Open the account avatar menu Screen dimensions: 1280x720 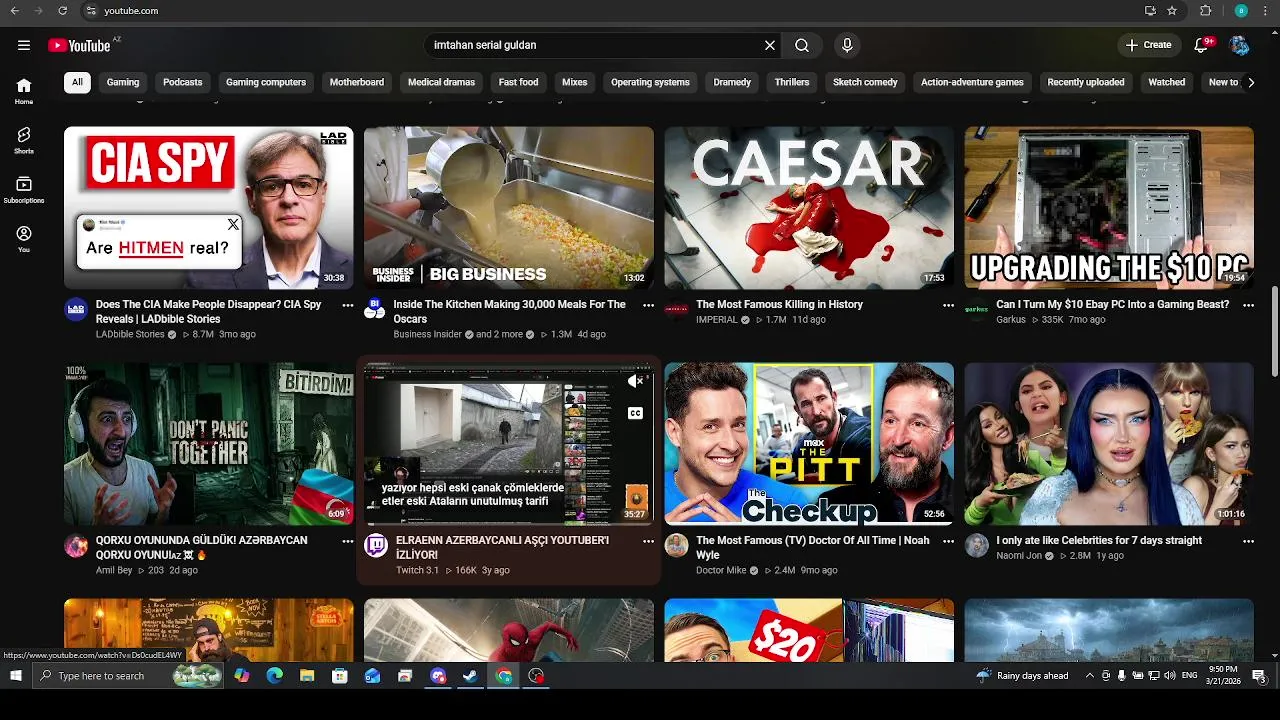(1239, 45)
